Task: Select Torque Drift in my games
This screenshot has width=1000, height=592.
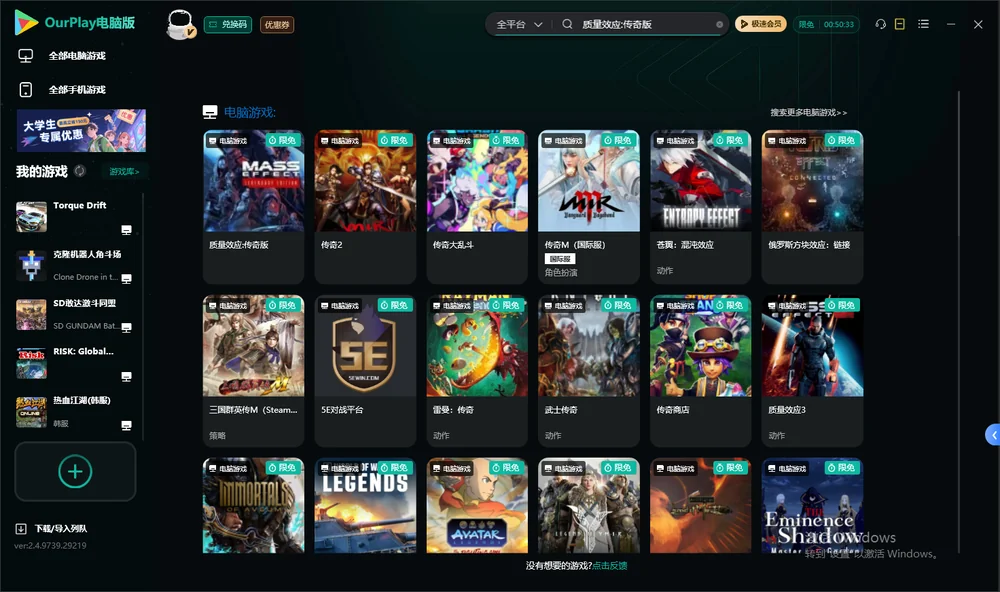Action: coord(75,217)
